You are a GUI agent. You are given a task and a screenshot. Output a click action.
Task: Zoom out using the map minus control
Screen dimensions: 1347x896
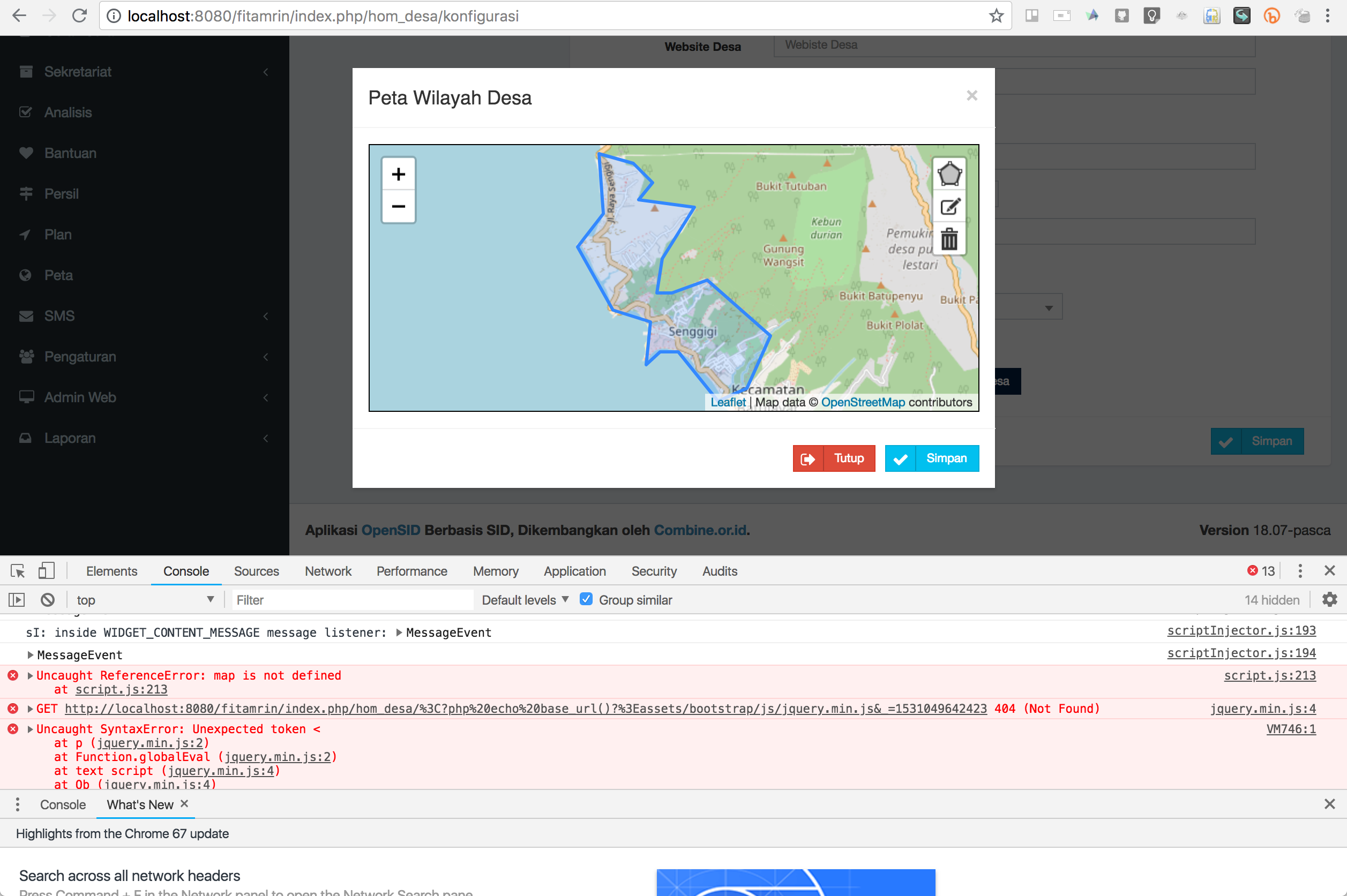pos(398,206)
